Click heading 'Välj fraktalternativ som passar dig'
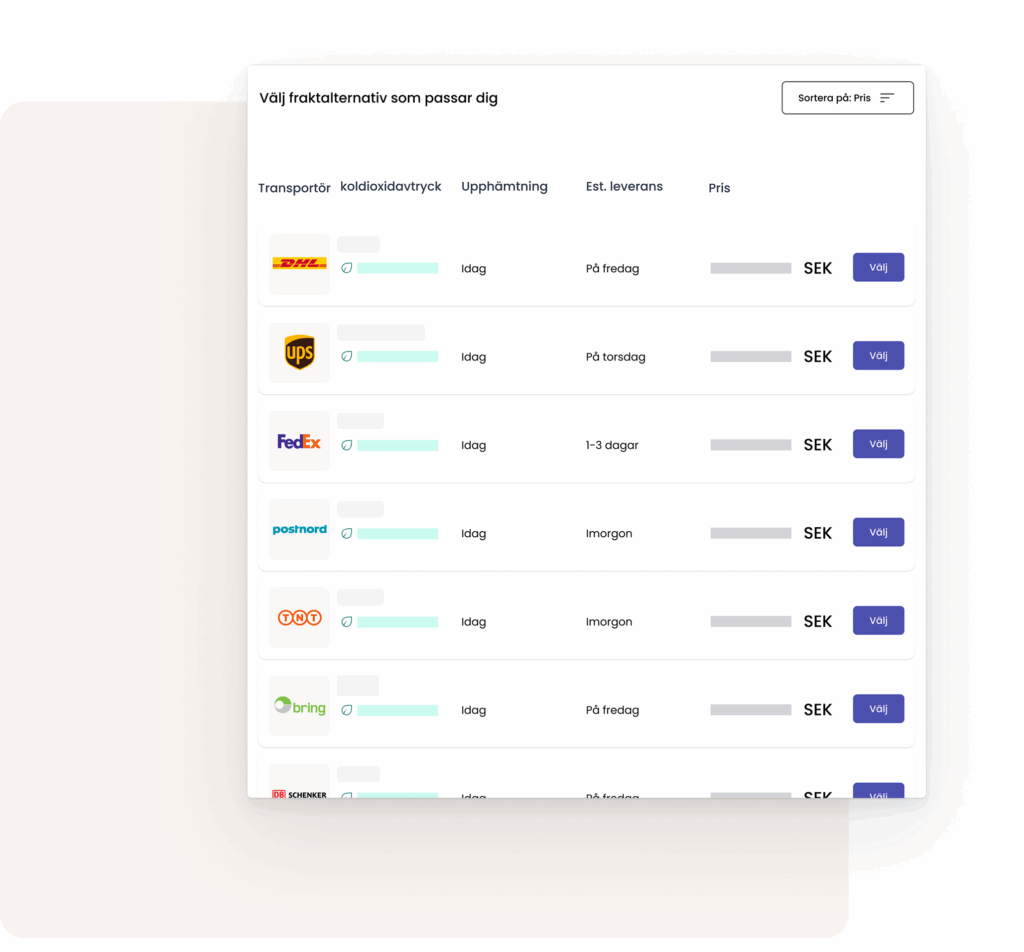This screenshot has width=1024, height=952. coord(378,98)
